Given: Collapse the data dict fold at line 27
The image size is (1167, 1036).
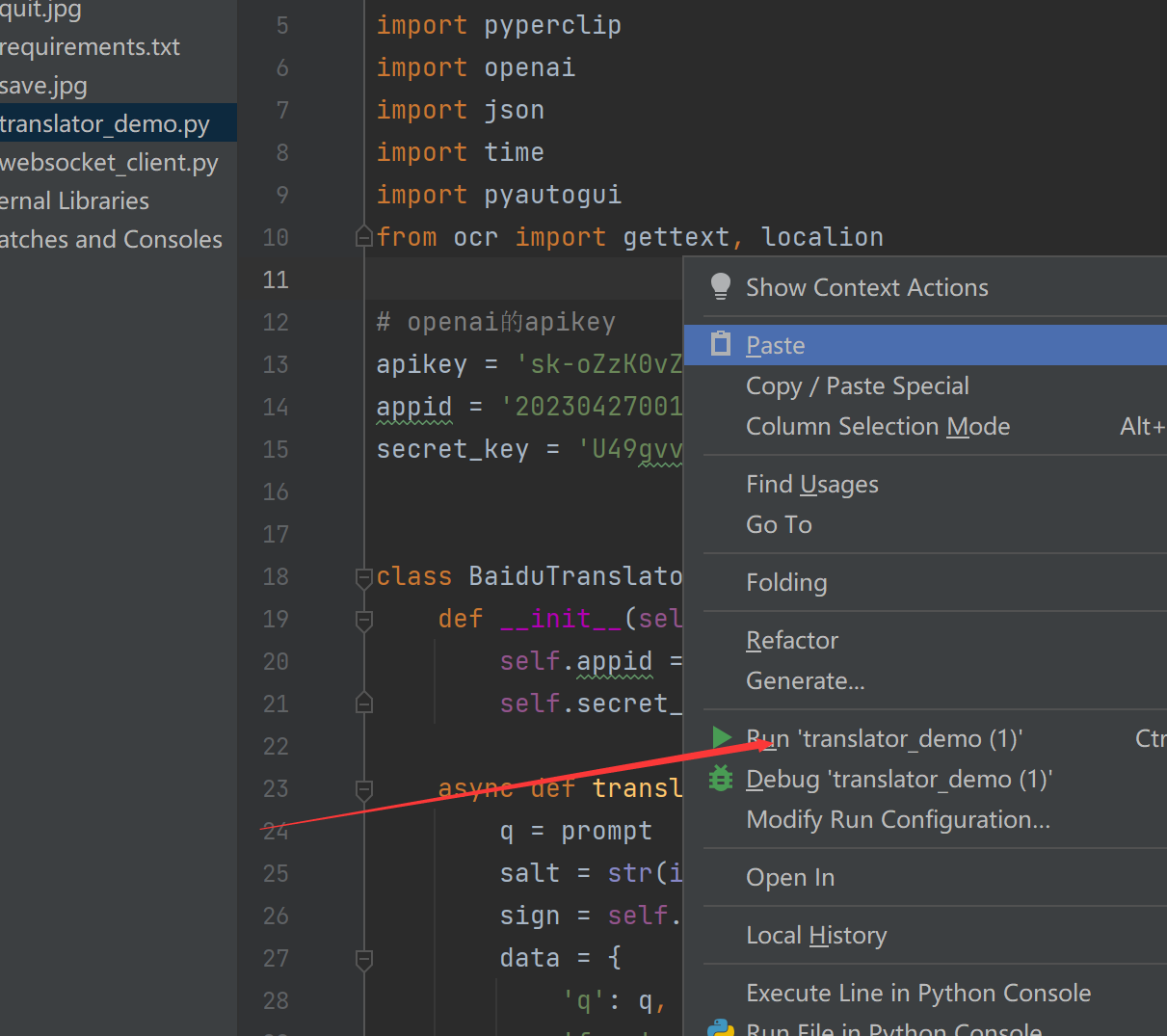Looking at the screenshot, I should [x=364, y=959].
